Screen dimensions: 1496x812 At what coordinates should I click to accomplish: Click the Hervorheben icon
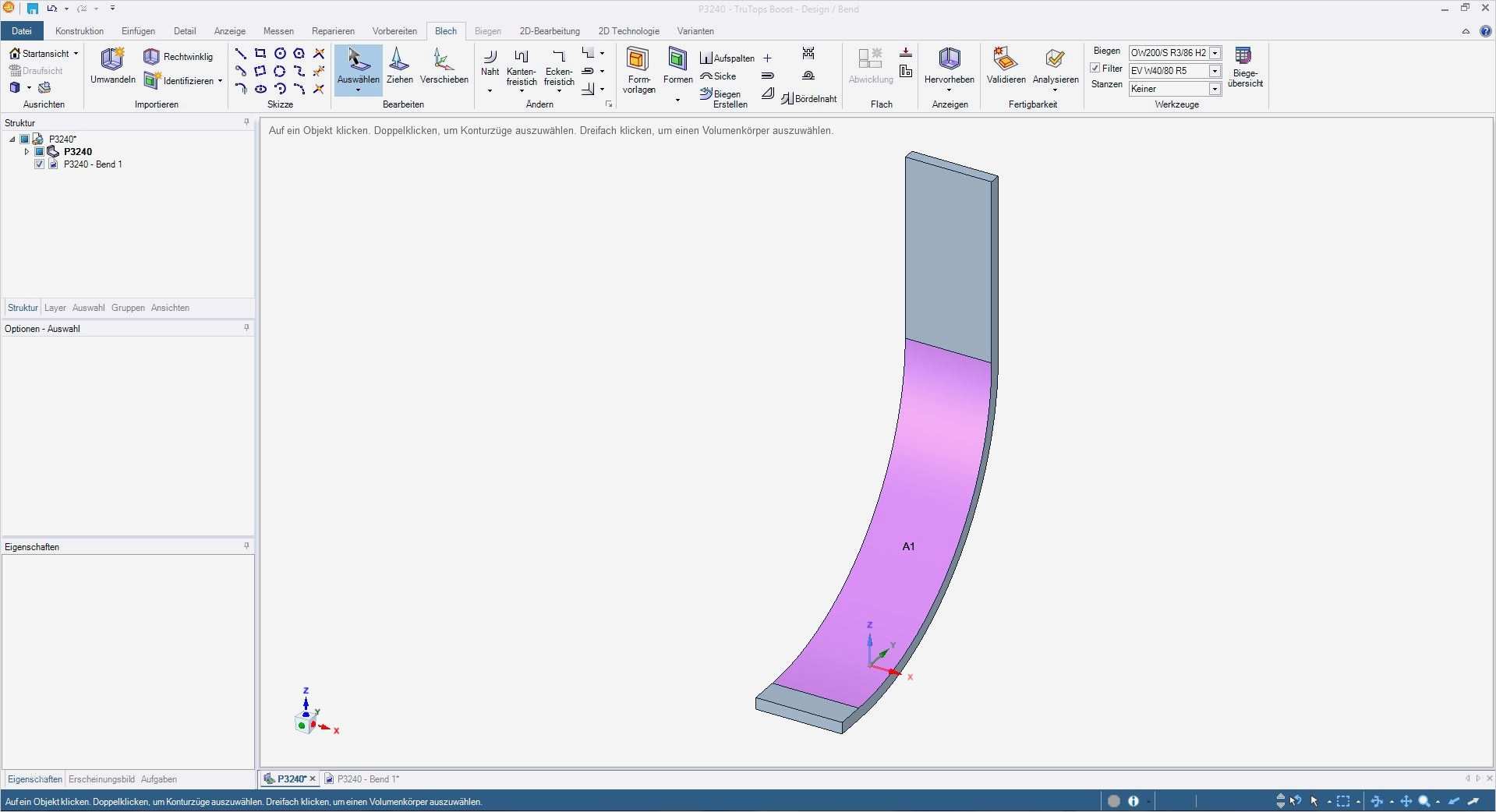click(x=949, y=65)
